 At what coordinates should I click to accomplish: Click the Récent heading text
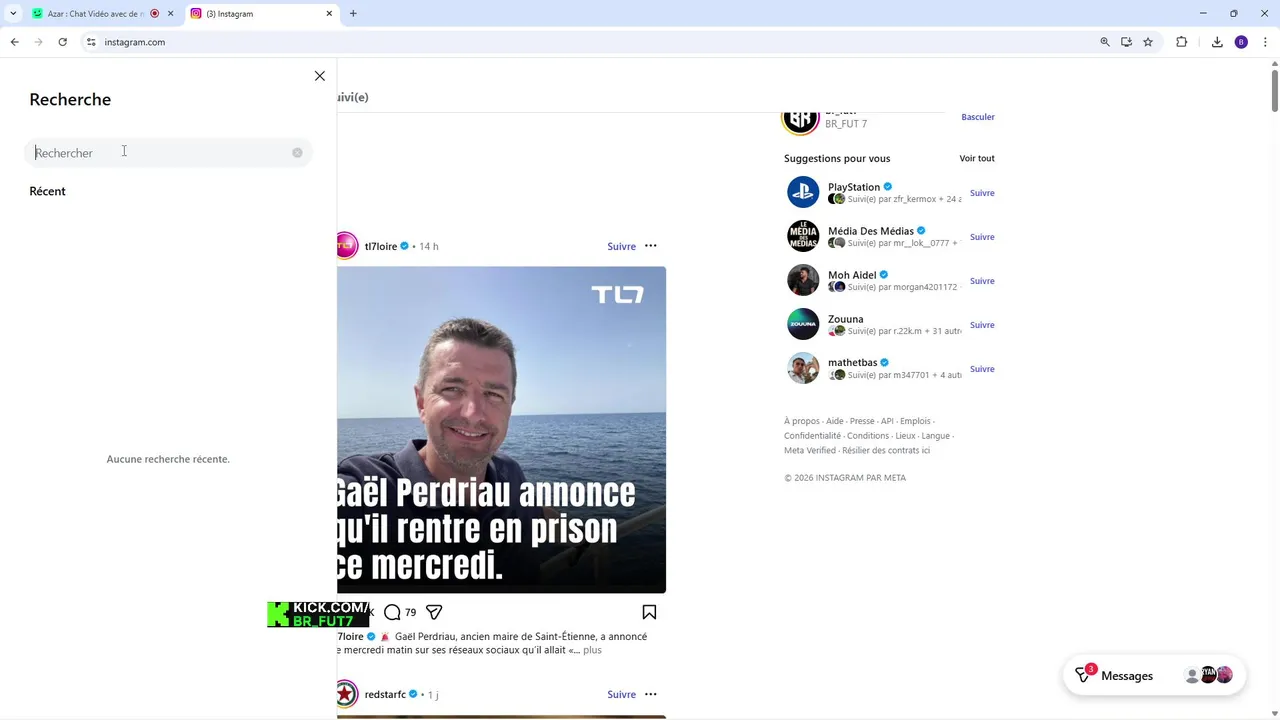point(47,191)
